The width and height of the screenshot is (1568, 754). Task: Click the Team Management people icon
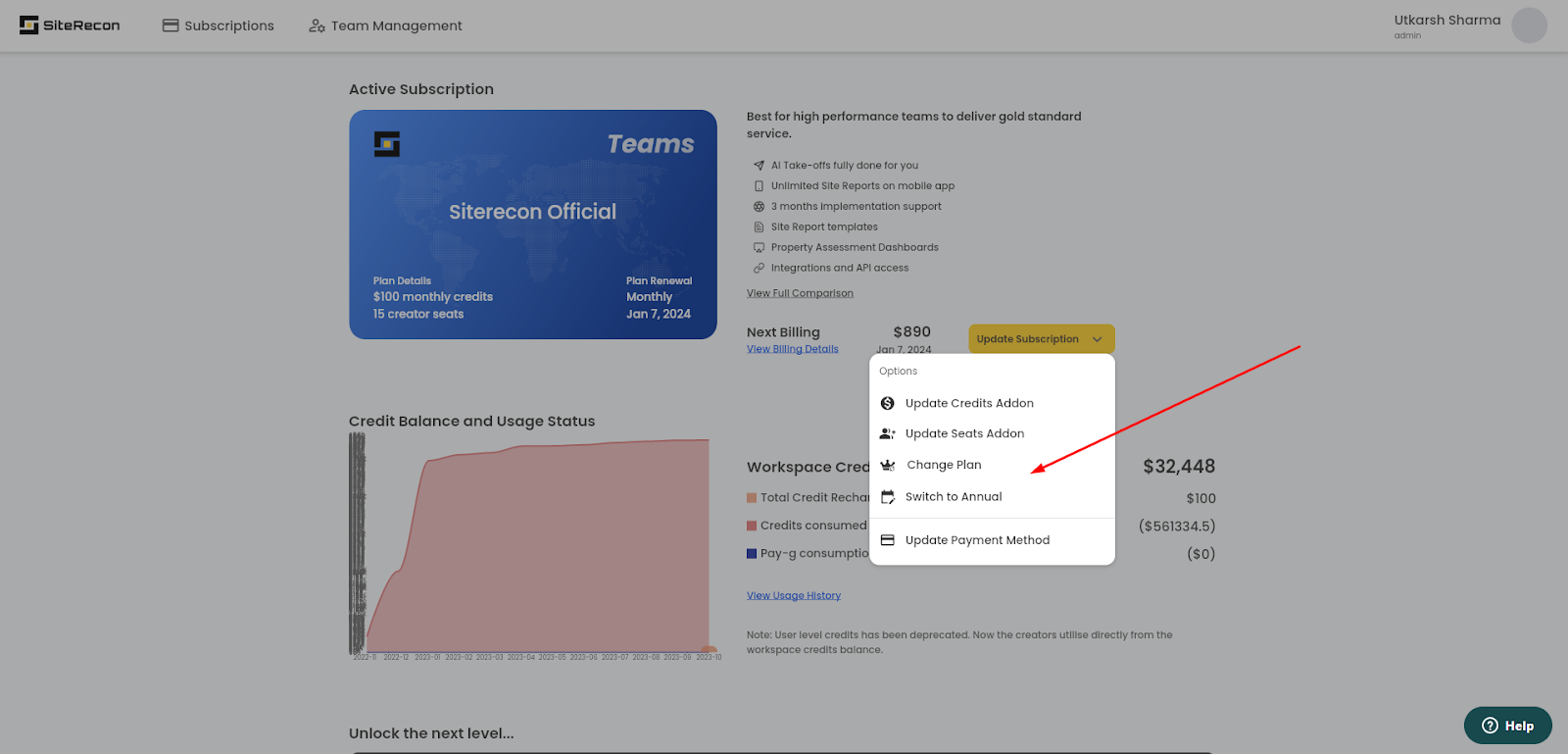pos(317,25)
